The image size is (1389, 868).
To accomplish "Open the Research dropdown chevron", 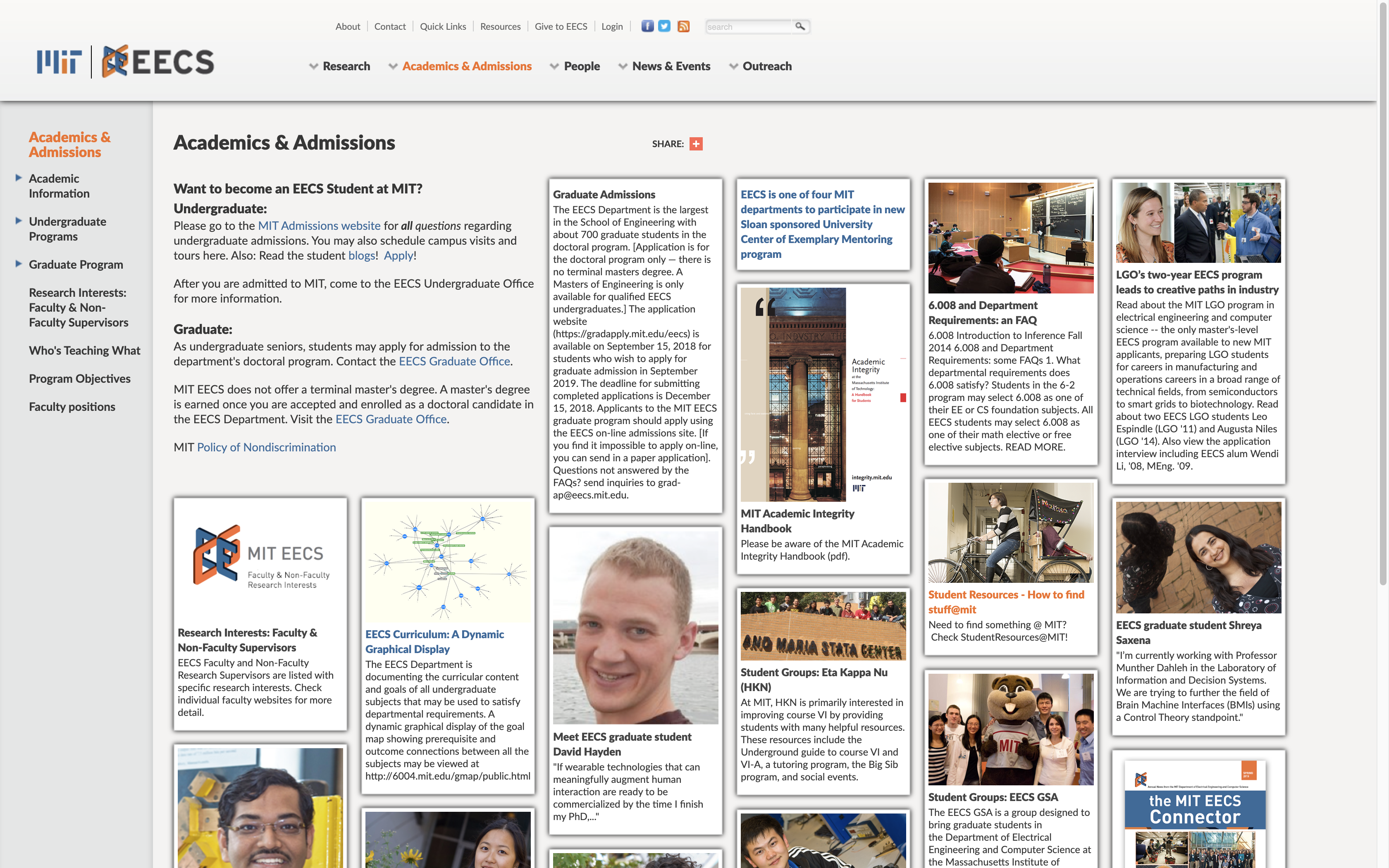I will tap(313, 67).
